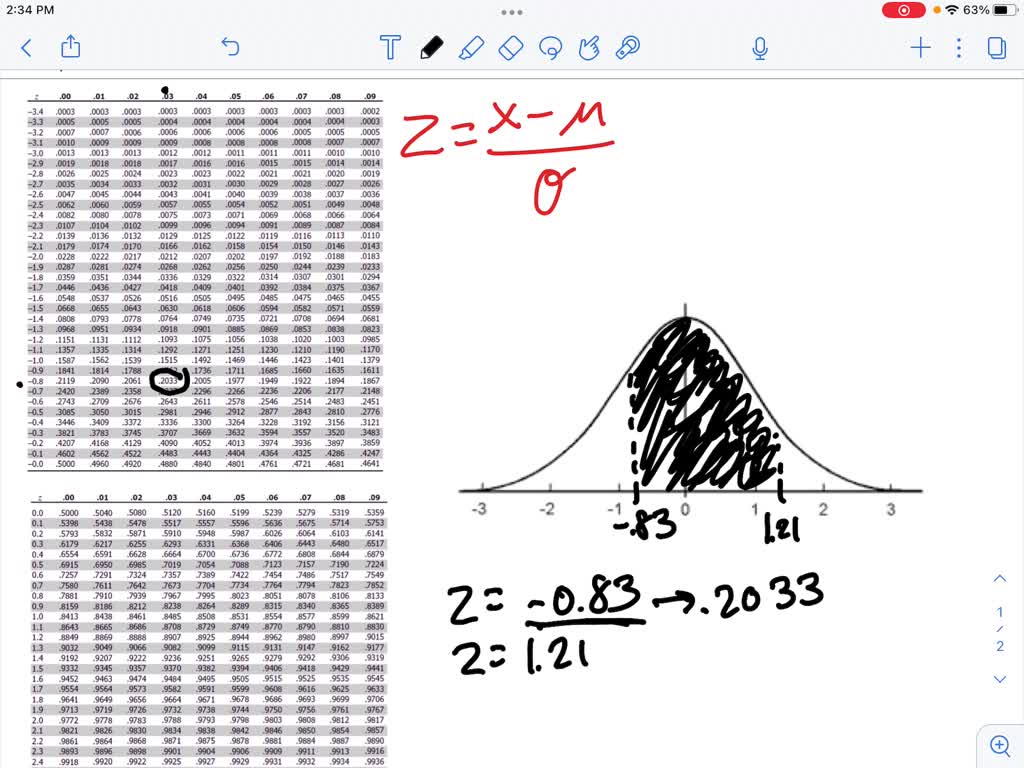Open the three-dot options menu
Screen dimensions: 1024x768
click(x=957, y=47)
